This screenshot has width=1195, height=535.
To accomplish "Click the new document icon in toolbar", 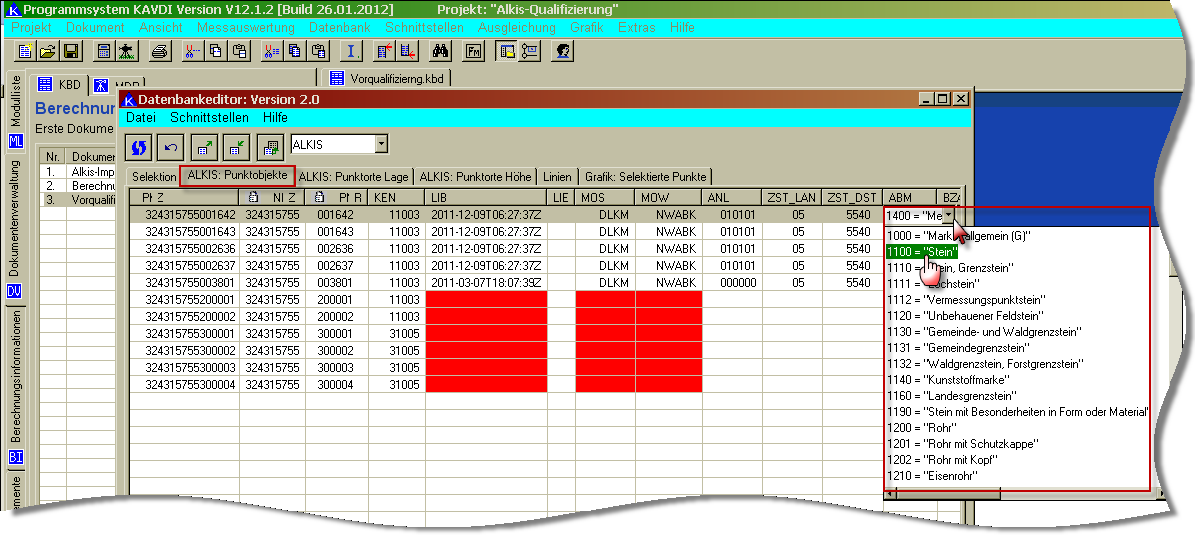I will [x=26, y=51].
